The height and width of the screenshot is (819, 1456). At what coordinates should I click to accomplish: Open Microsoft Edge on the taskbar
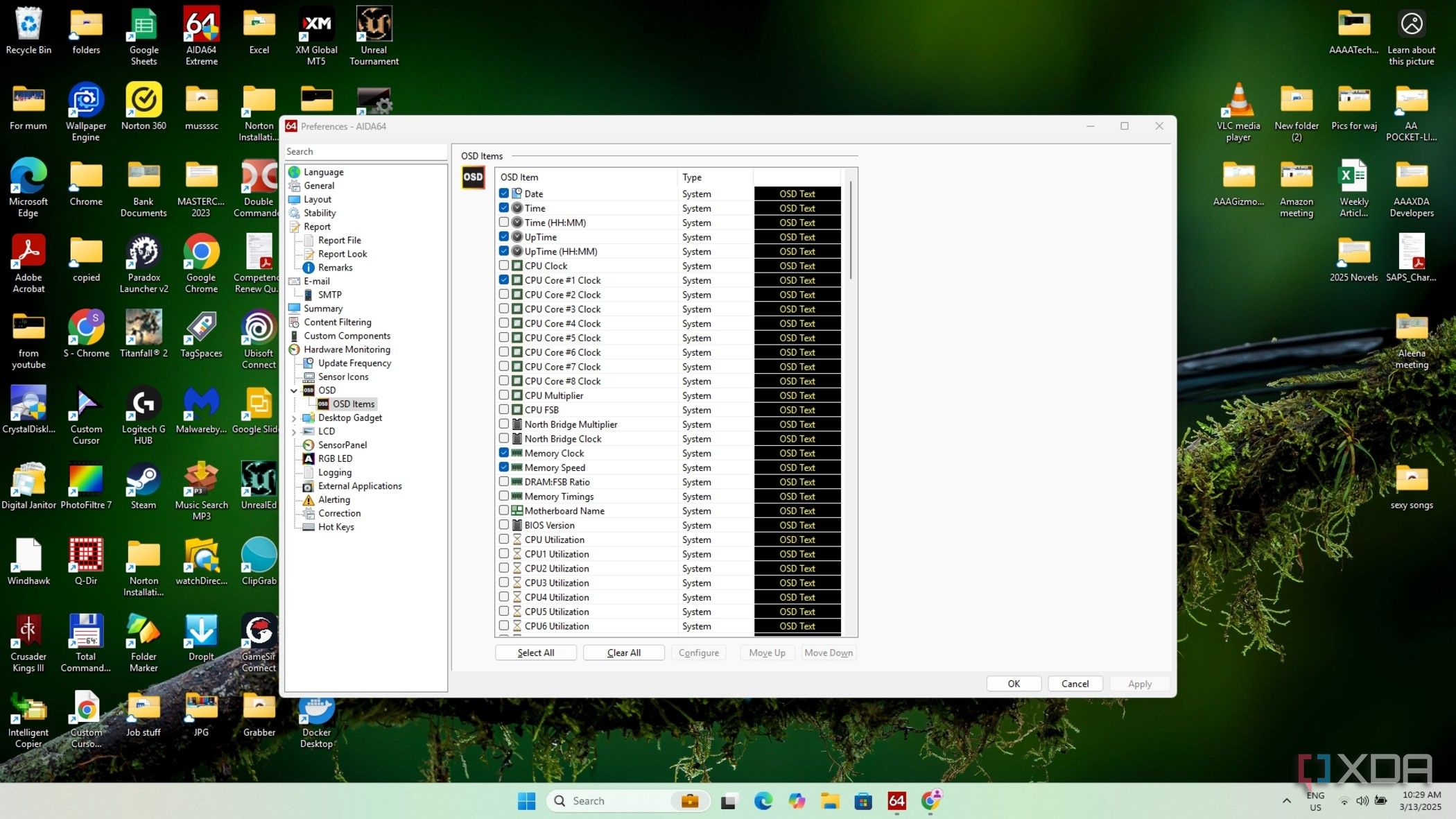click(763, 801)
